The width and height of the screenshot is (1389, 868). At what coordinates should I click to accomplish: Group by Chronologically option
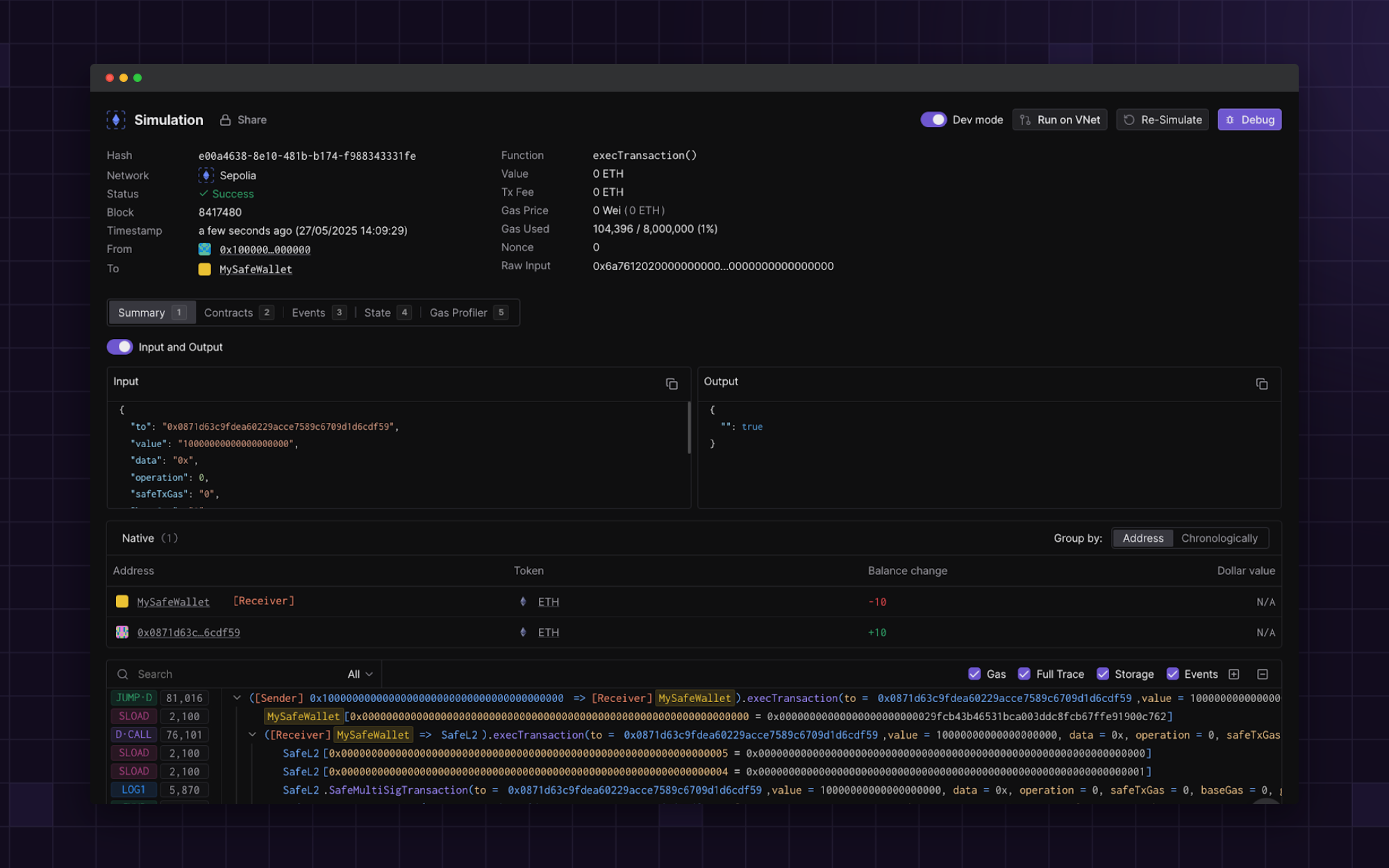click(1219, 538)
